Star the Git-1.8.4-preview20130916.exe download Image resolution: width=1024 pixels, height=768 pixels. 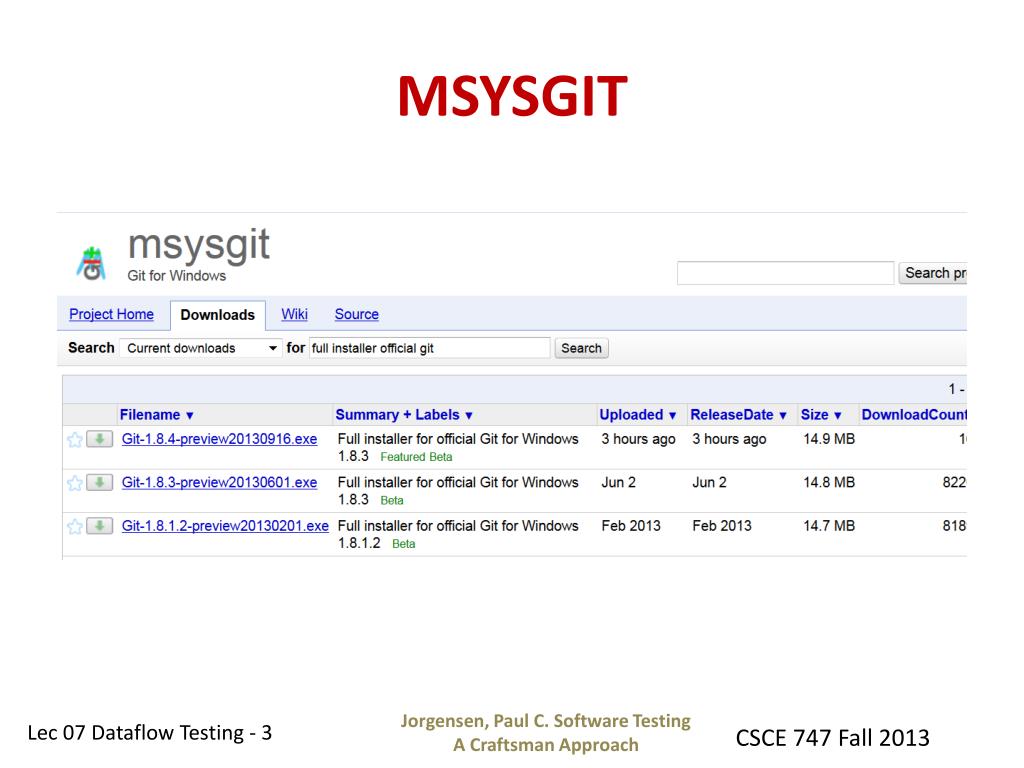click(x=74, y=440)
